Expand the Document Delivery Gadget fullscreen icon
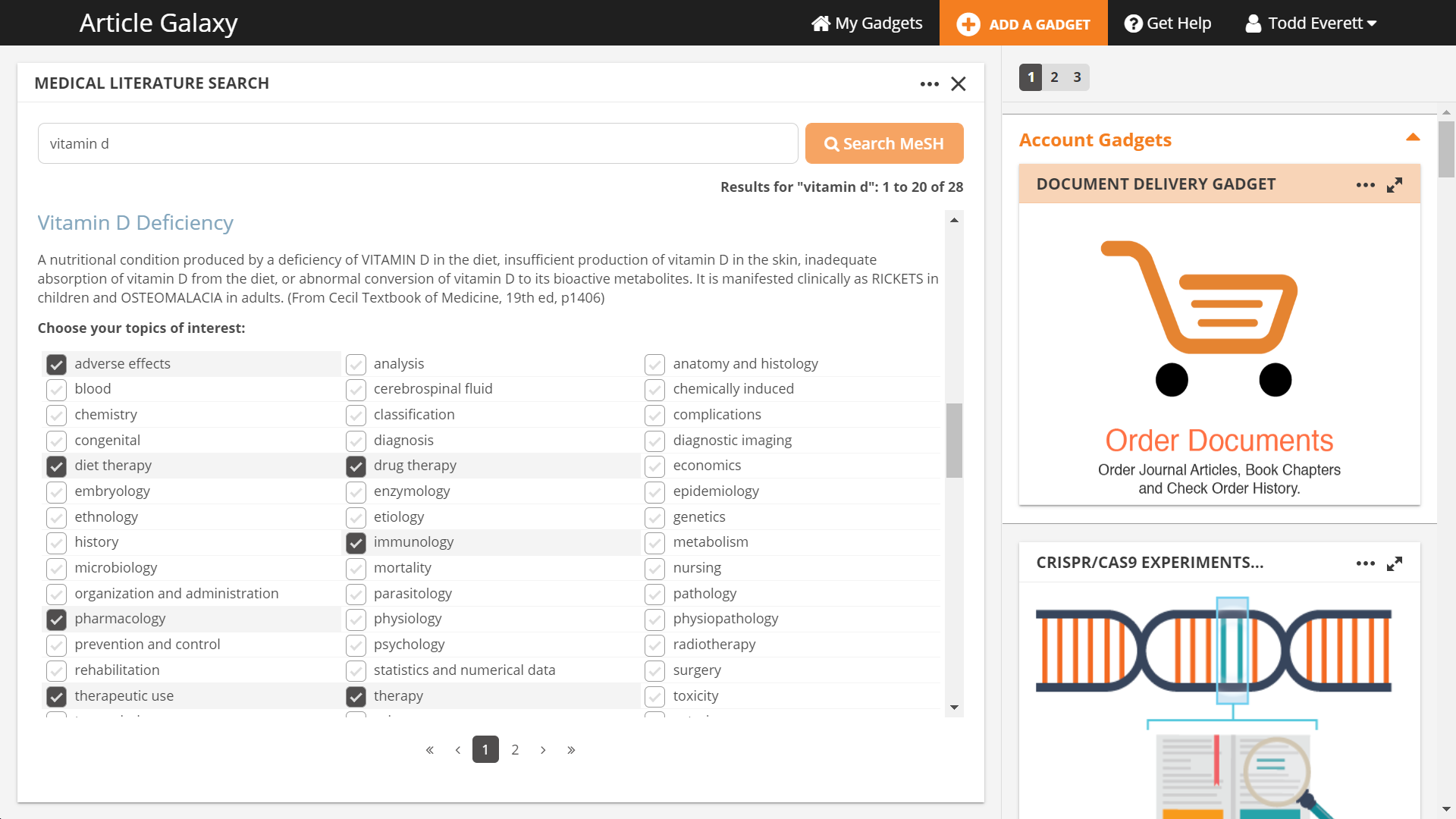The height and width of the screenshot is (819, 1456). click(1395, 185)
